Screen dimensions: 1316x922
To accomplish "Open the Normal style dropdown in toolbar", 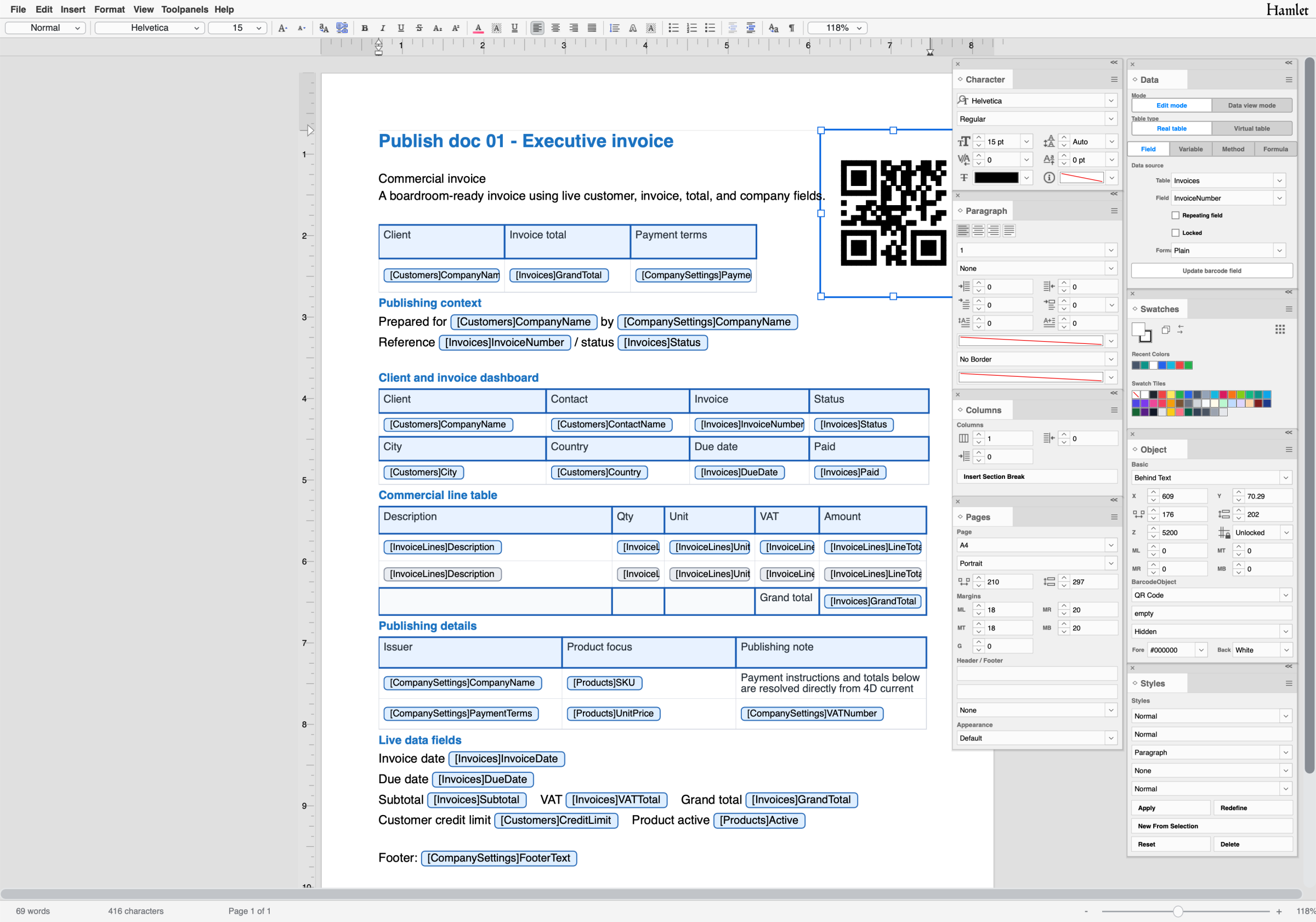I will 46,27.
